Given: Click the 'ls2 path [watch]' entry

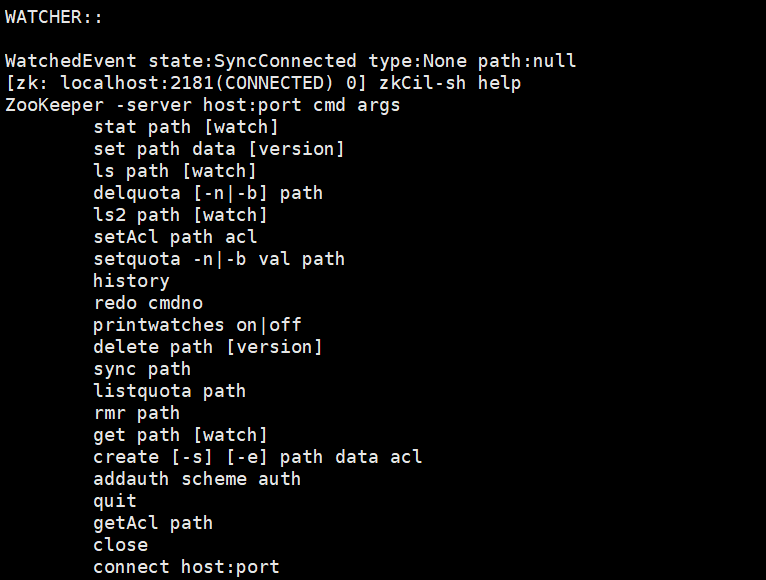Looking at the screenshot, I should pyautogui.click(x=180, y=215).
